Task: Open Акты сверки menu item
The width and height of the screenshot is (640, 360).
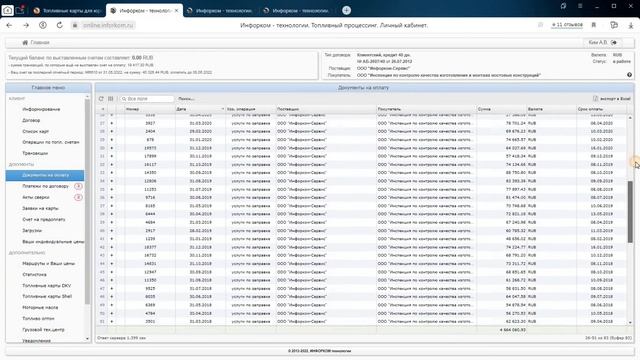Action: pyautogui.click(x=36, y=197)
